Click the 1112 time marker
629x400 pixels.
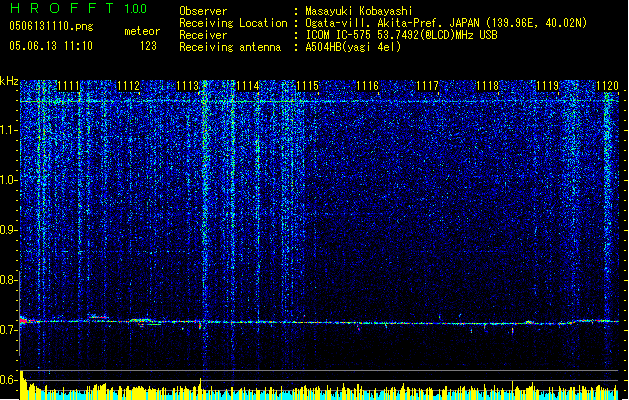pyautogui.click(x=128, y=86)
